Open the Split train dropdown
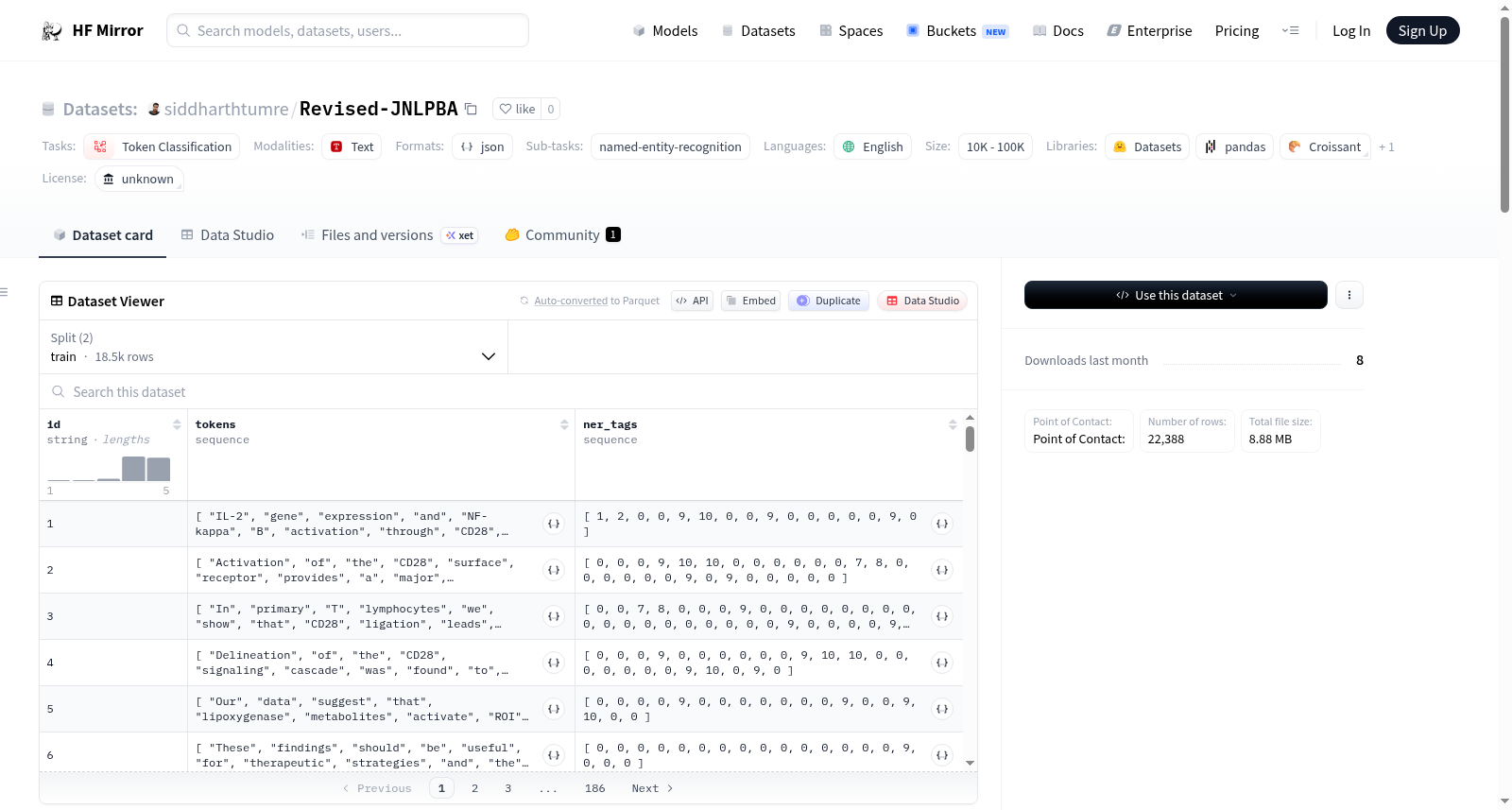Viewport: 1512px width, 810px height. coord(273,347)
